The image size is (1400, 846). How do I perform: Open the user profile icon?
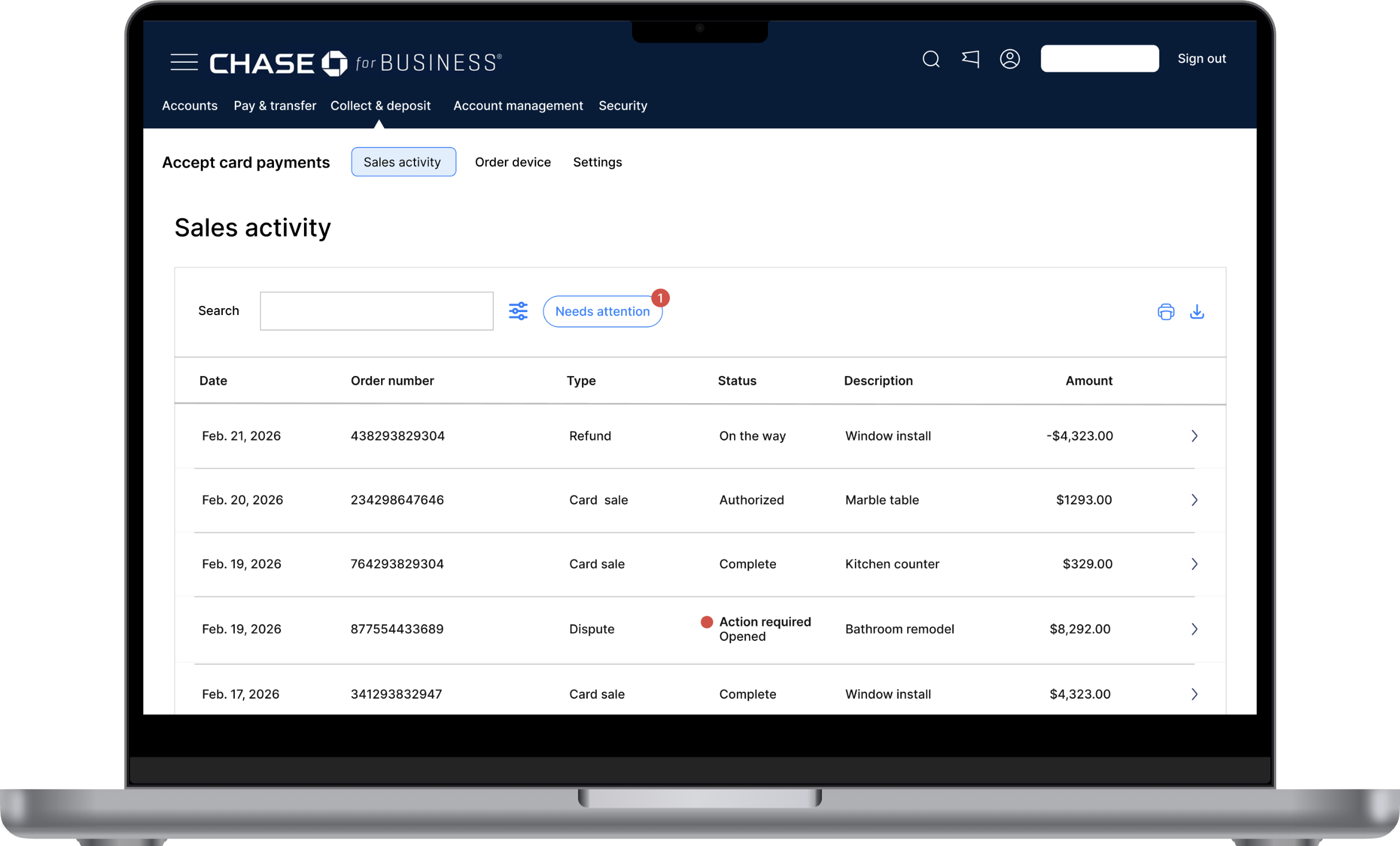pos(1010,59)
